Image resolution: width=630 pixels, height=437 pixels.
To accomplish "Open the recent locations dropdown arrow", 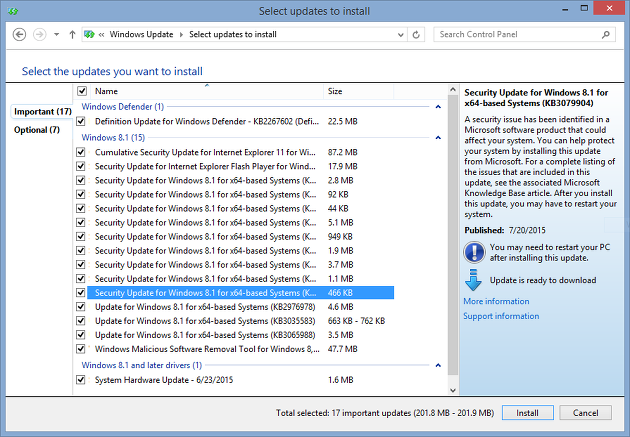I will coord(57,35).
